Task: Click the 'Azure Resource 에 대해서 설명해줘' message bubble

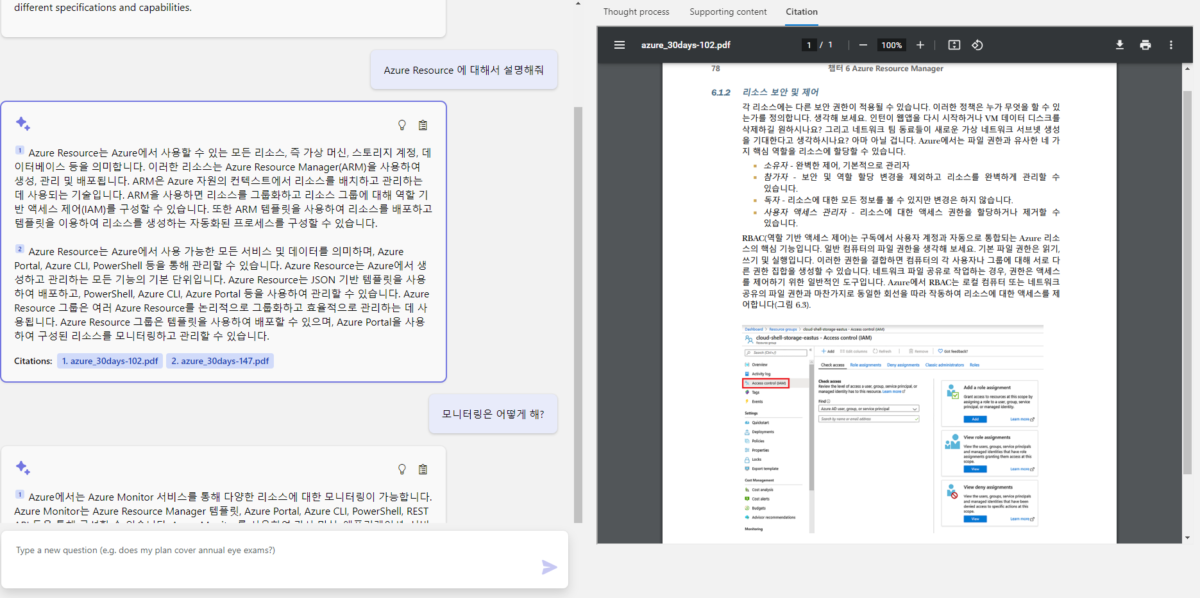Action: 463,70
